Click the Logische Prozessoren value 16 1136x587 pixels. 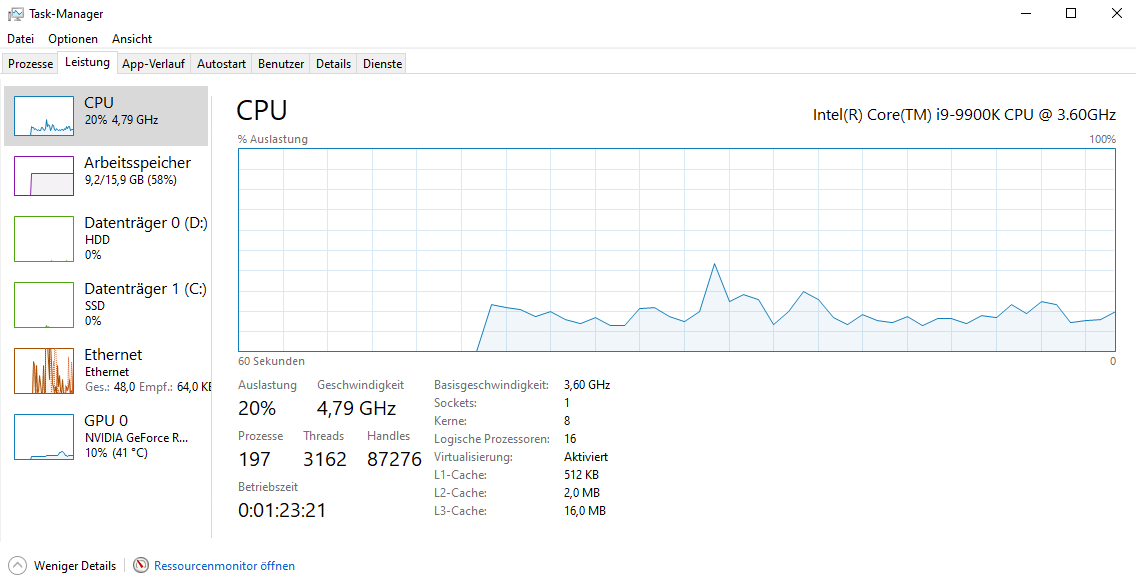[x=570, y=438]
